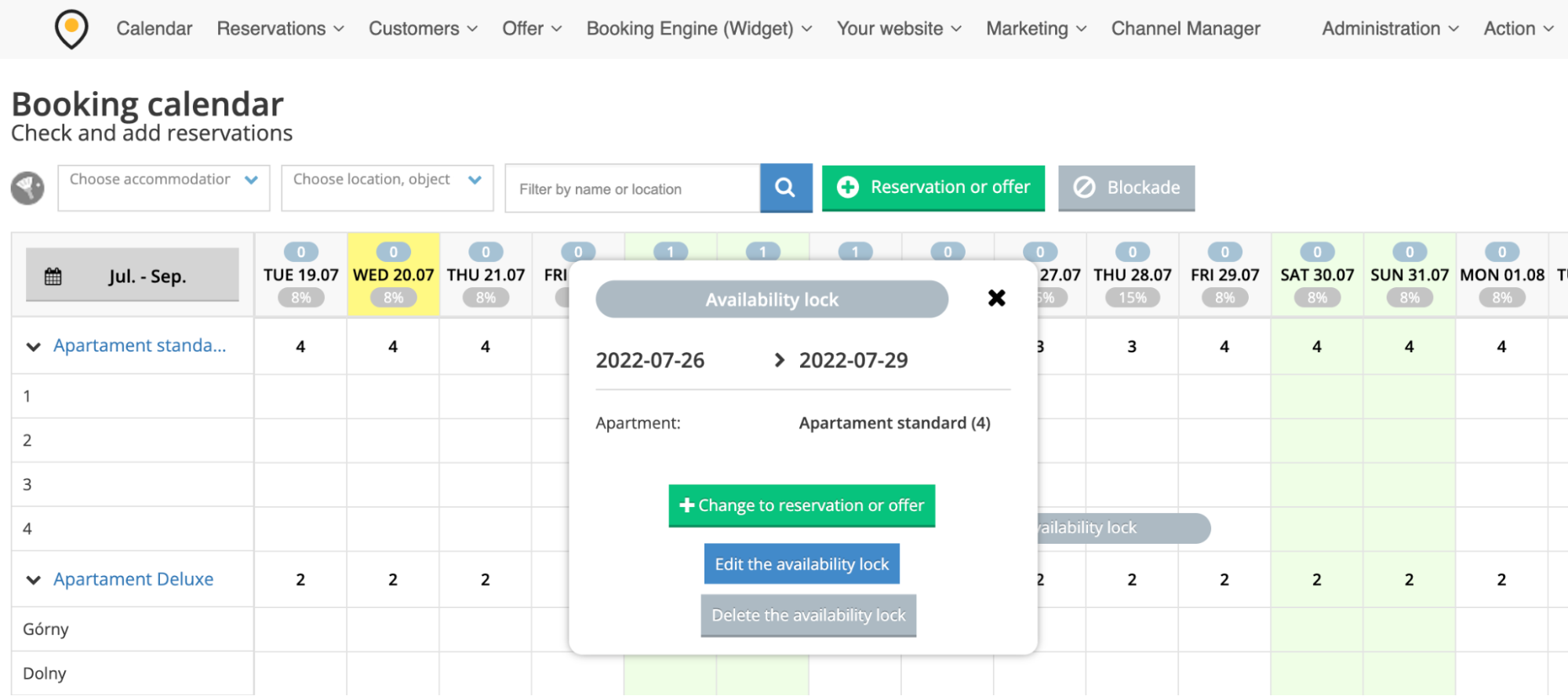
Task: Click the Blockade button
Action: click(1126, 188)
